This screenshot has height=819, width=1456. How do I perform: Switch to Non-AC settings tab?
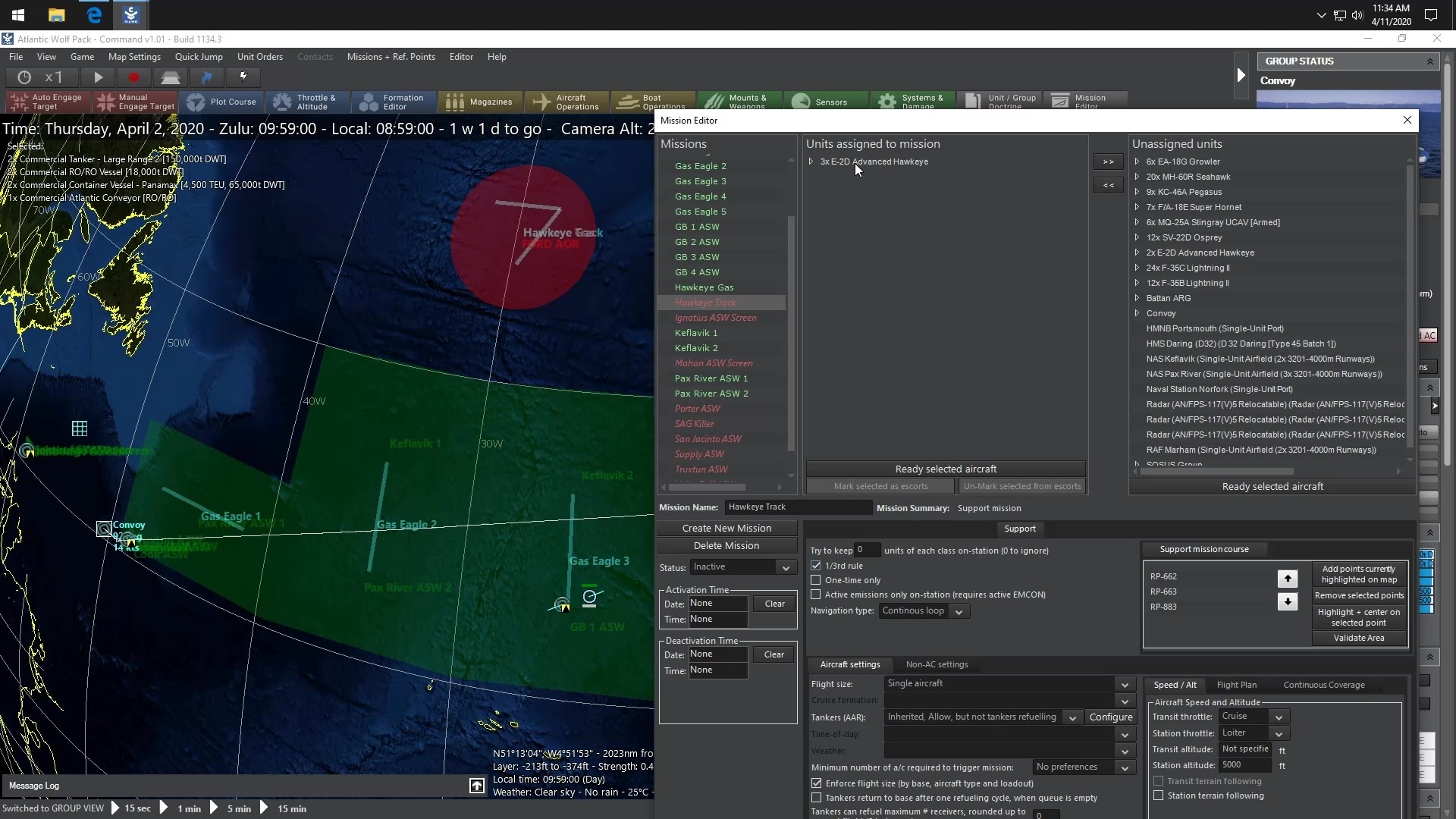(x=937, y=664)
